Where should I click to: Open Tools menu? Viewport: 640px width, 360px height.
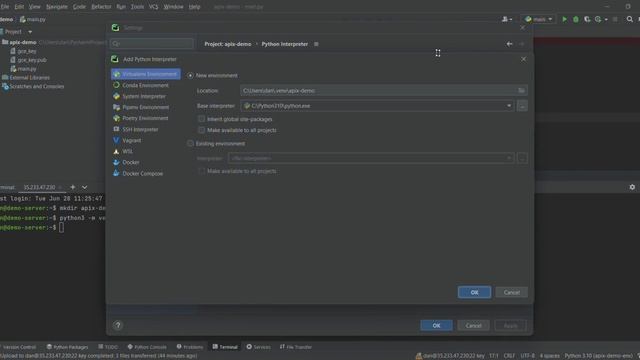(x=137, y=7)
